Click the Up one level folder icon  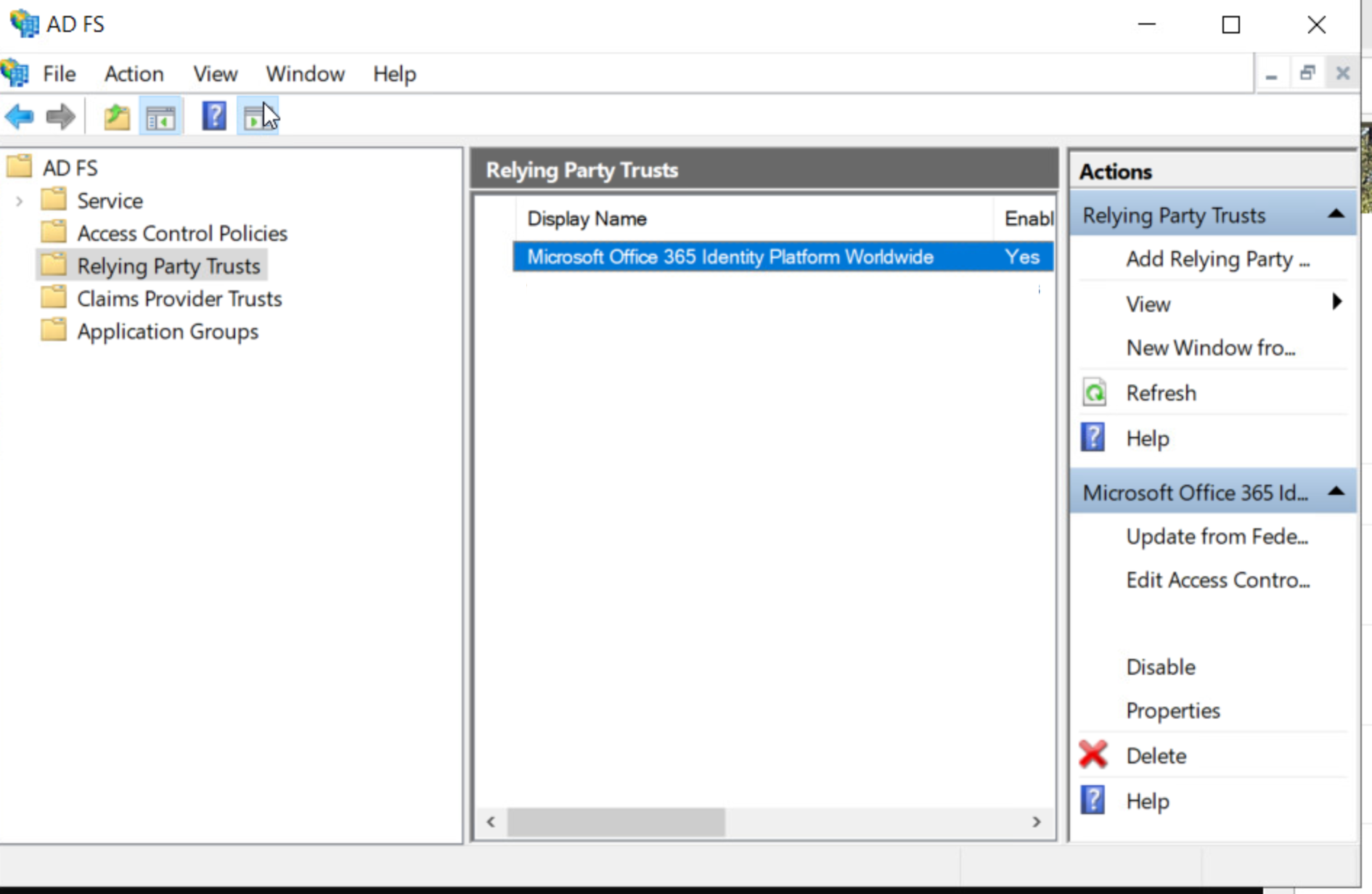pyautogui.click(x=116, y=116)
